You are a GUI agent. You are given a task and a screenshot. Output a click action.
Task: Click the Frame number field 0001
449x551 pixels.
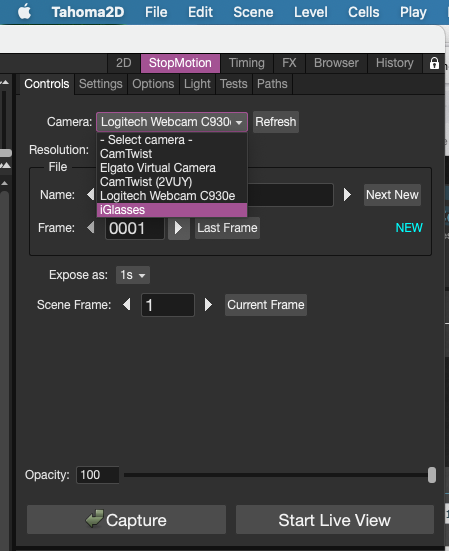(135, 228)
